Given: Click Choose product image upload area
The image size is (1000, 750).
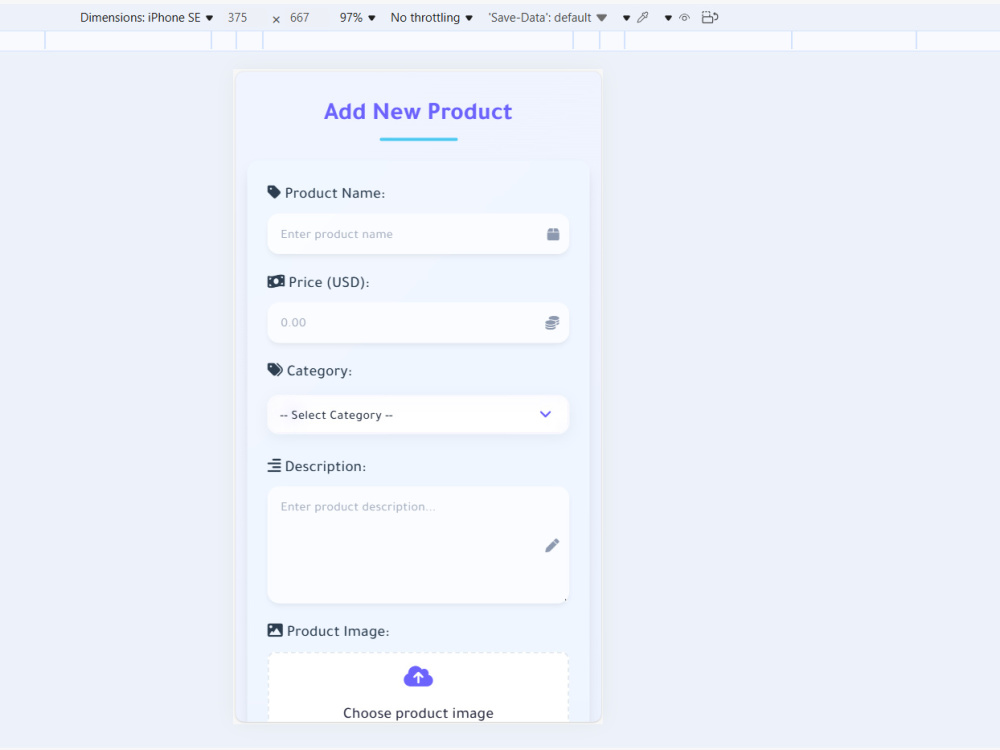Looking at the screenshot, I should point(418,688).
